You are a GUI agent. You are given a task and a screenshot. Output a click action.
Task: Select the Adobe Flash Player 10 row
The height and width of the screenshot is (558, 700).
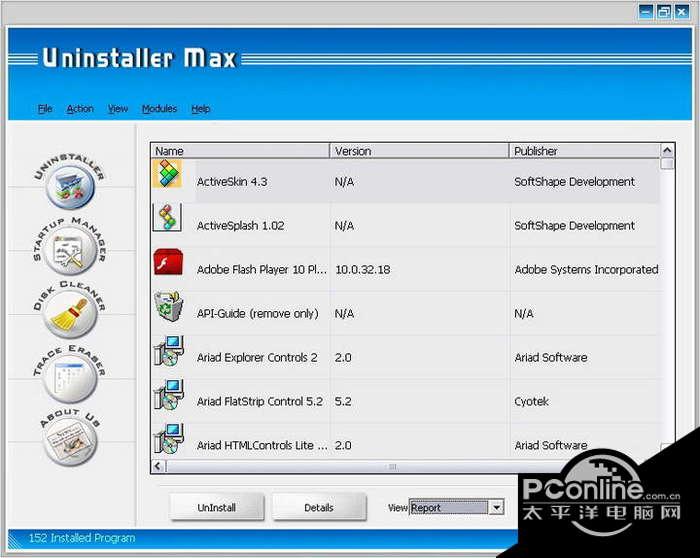point(405,269)
